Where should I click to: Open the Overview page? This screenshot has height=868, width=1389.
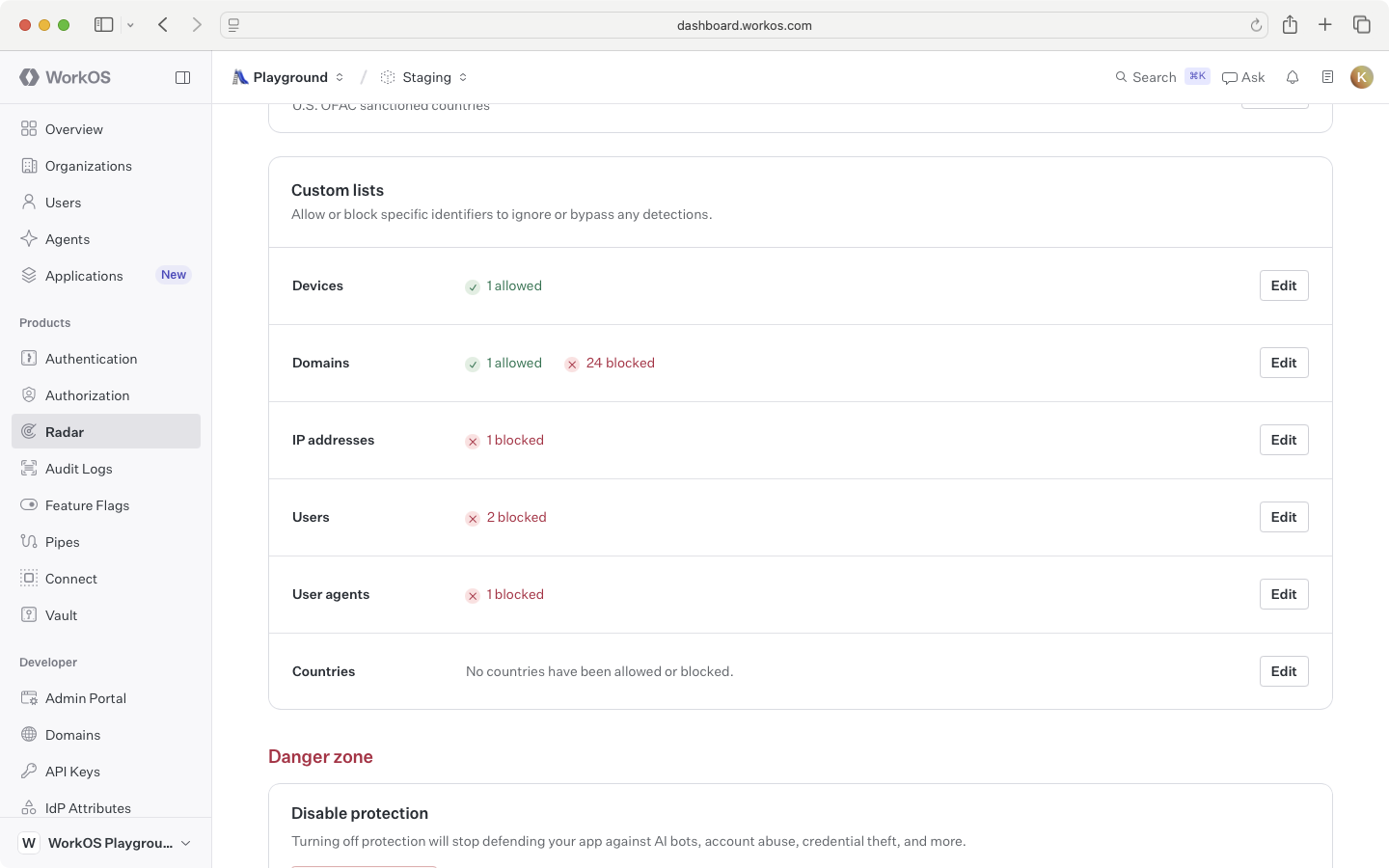click(x=106, y=129)
